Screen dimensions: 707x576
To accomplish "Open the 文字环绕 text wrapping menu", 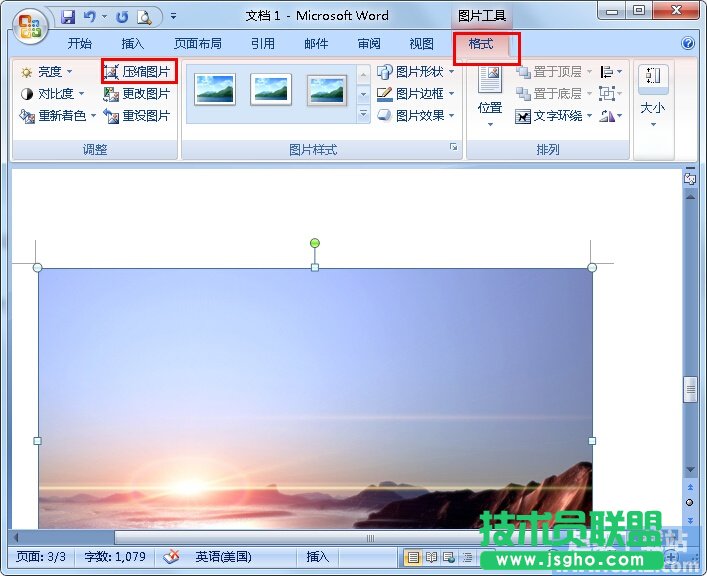I will (x=554, y=116).
